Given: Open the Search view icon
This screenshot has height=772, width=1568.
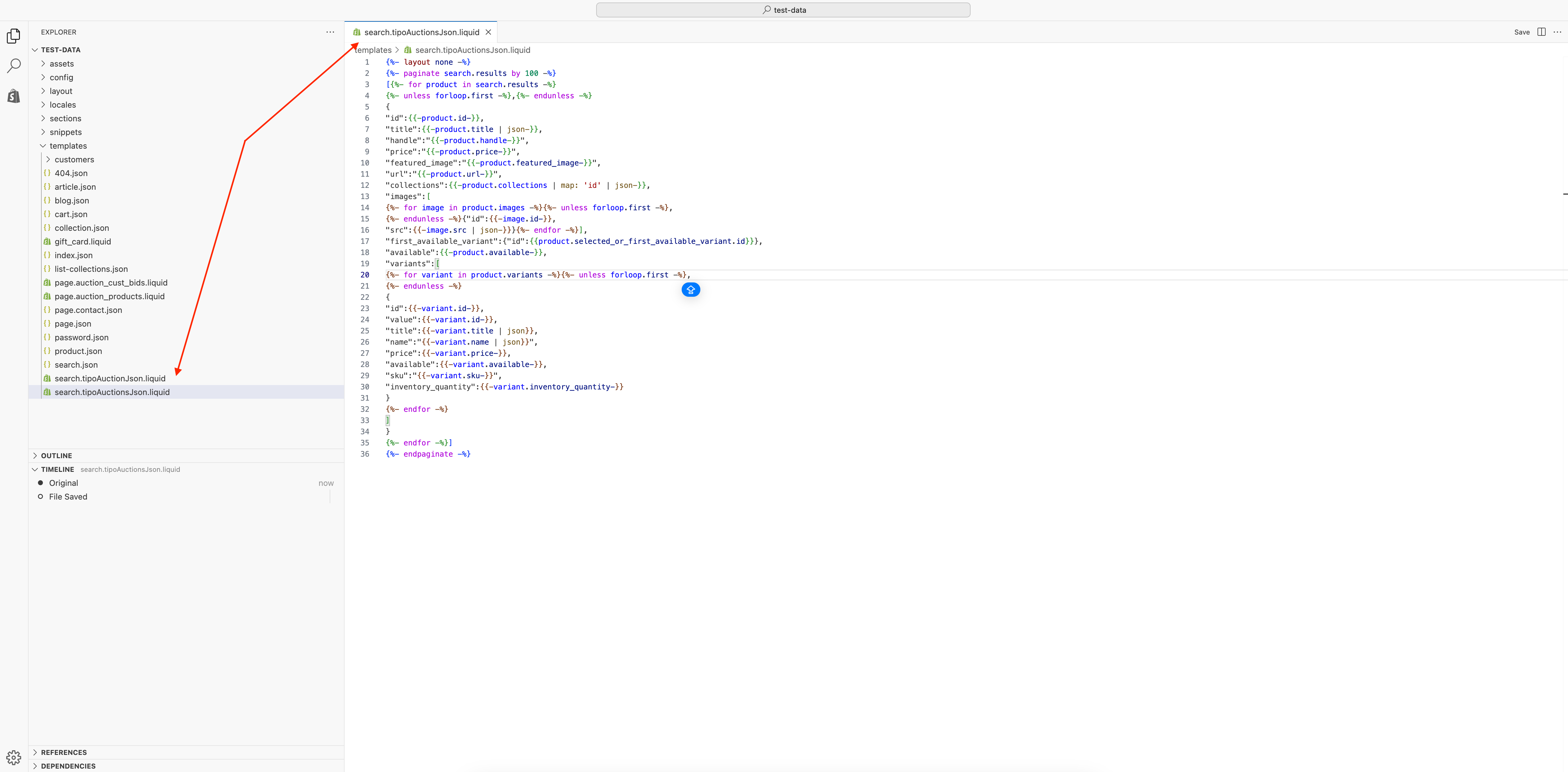Looking at the screenshot, I should (x=13, y=66).
